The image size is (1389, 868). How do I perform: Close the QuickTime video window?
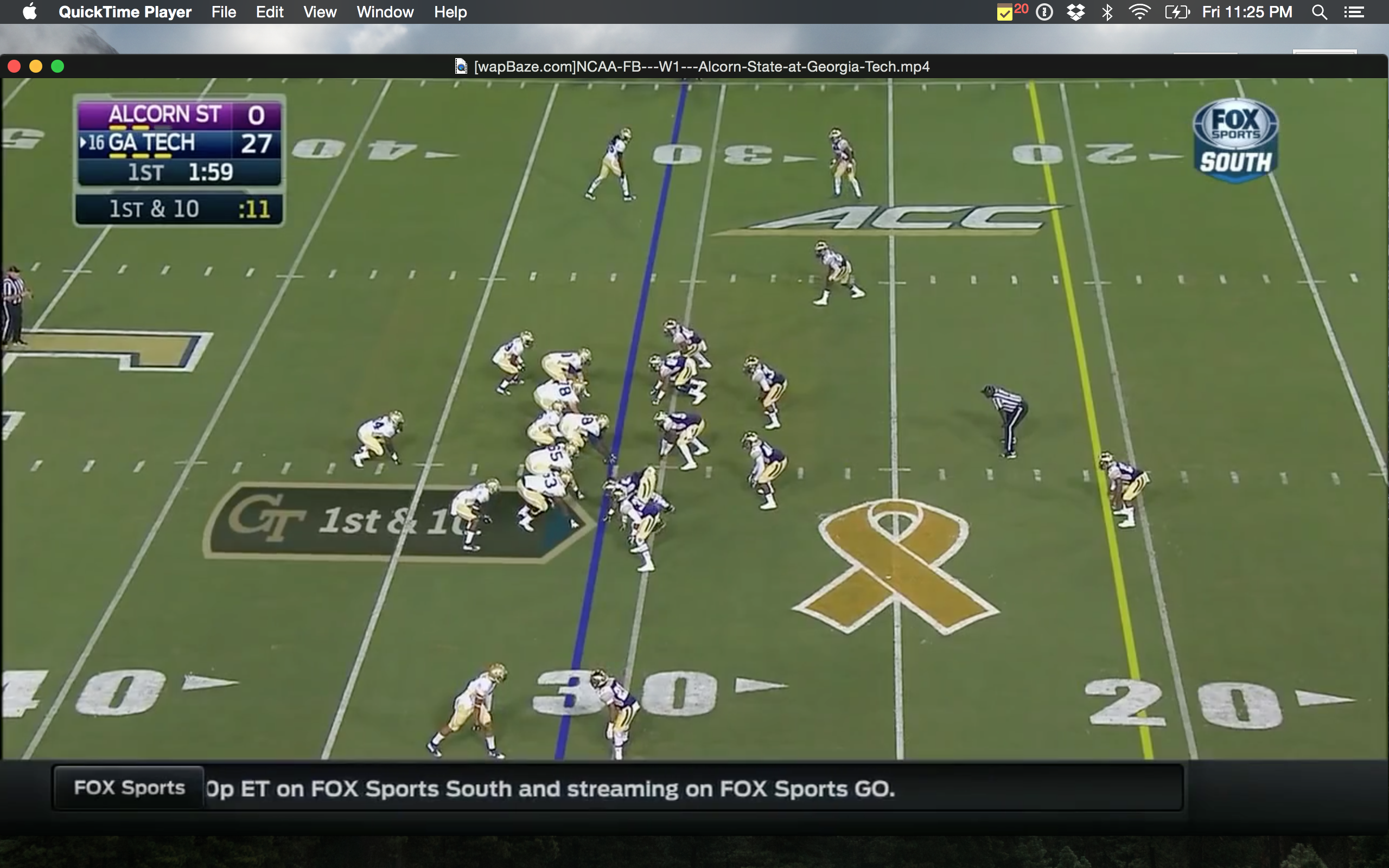pos(14,67)
